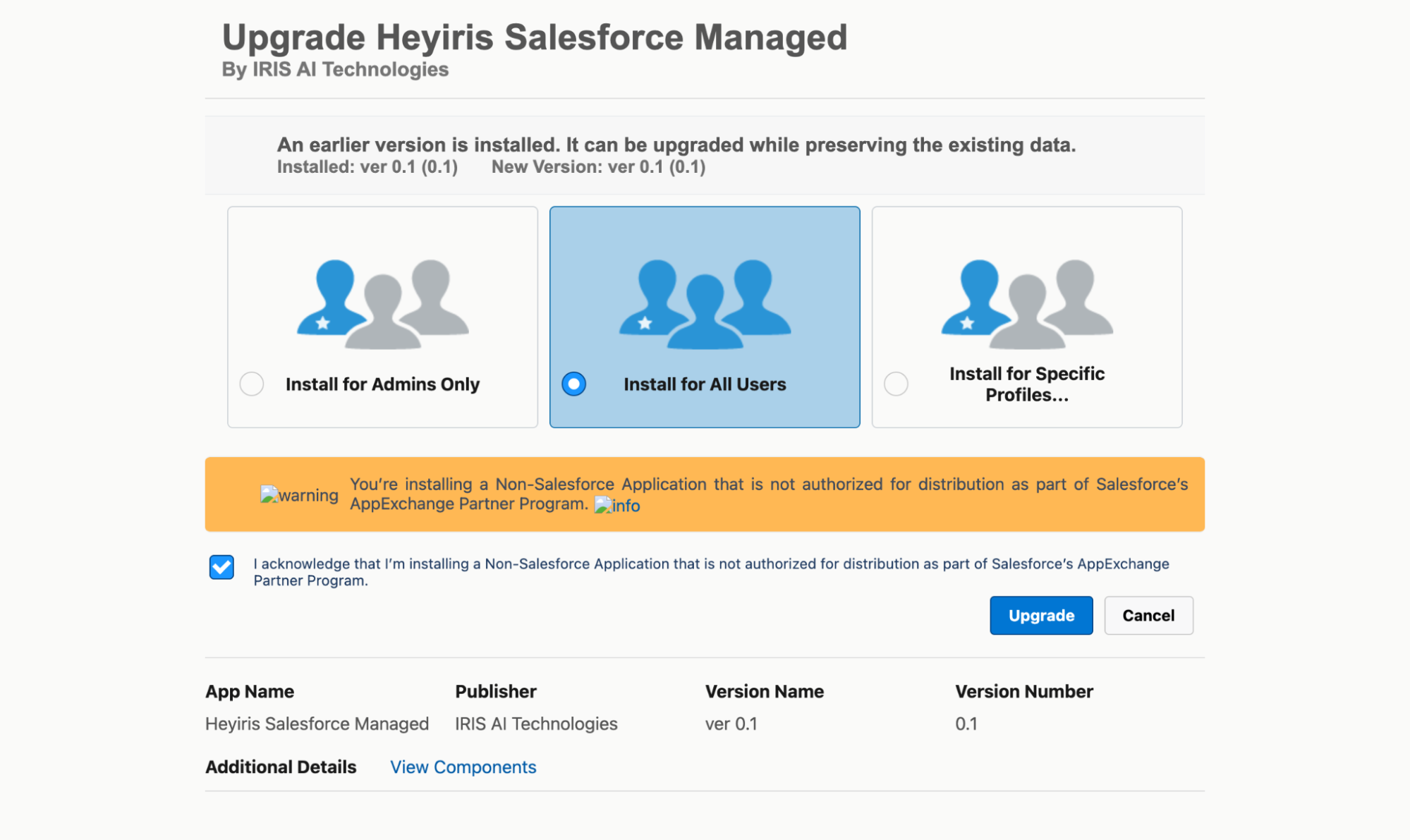The width and height of the screenshot is (1410, 840).
Task: Click the 'Version Name' column header
Action: pyautogui.click(x=765, y=691)
